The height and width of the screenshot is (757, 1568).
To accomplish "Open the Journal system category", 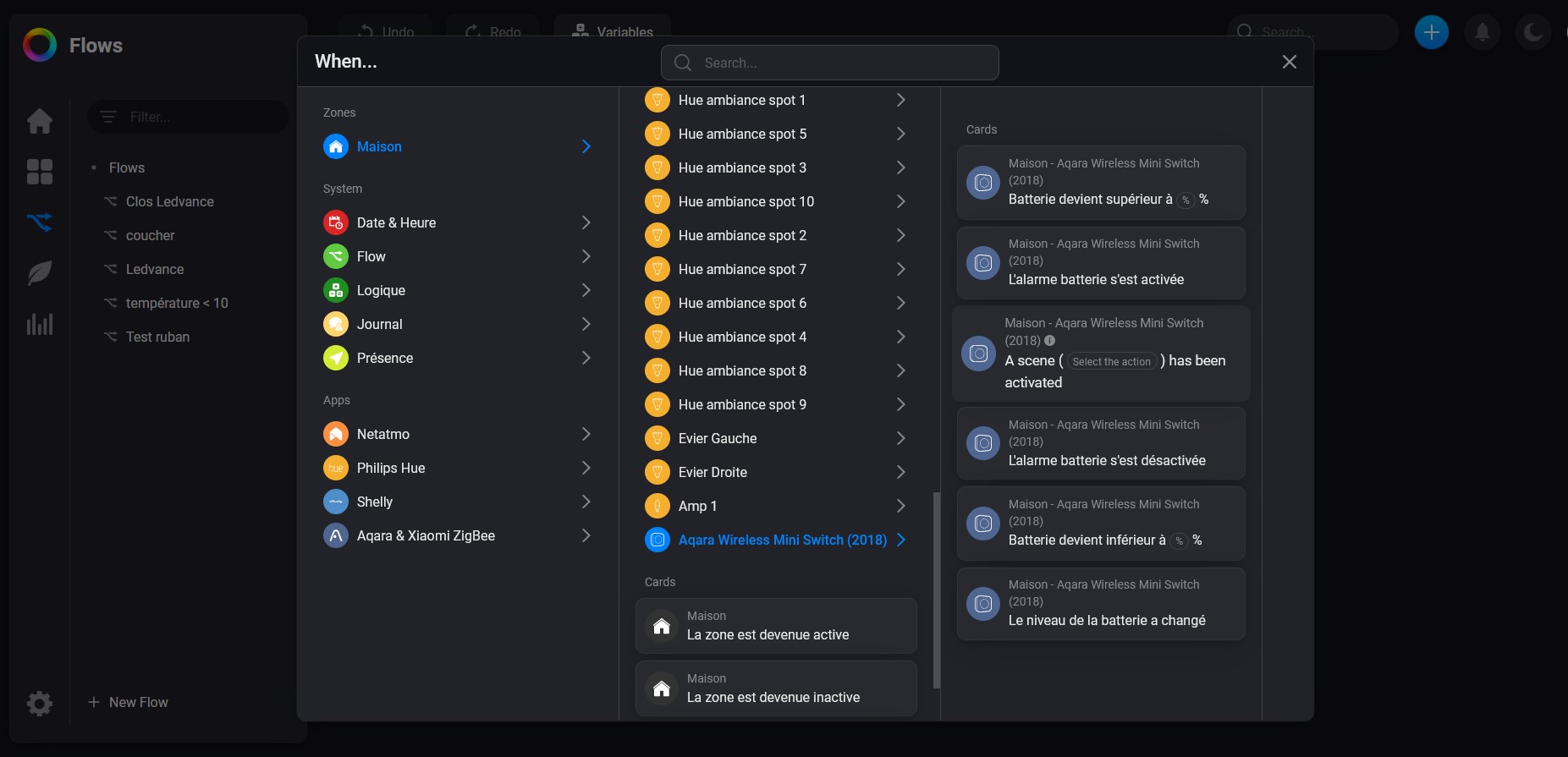I will point(458,324).
